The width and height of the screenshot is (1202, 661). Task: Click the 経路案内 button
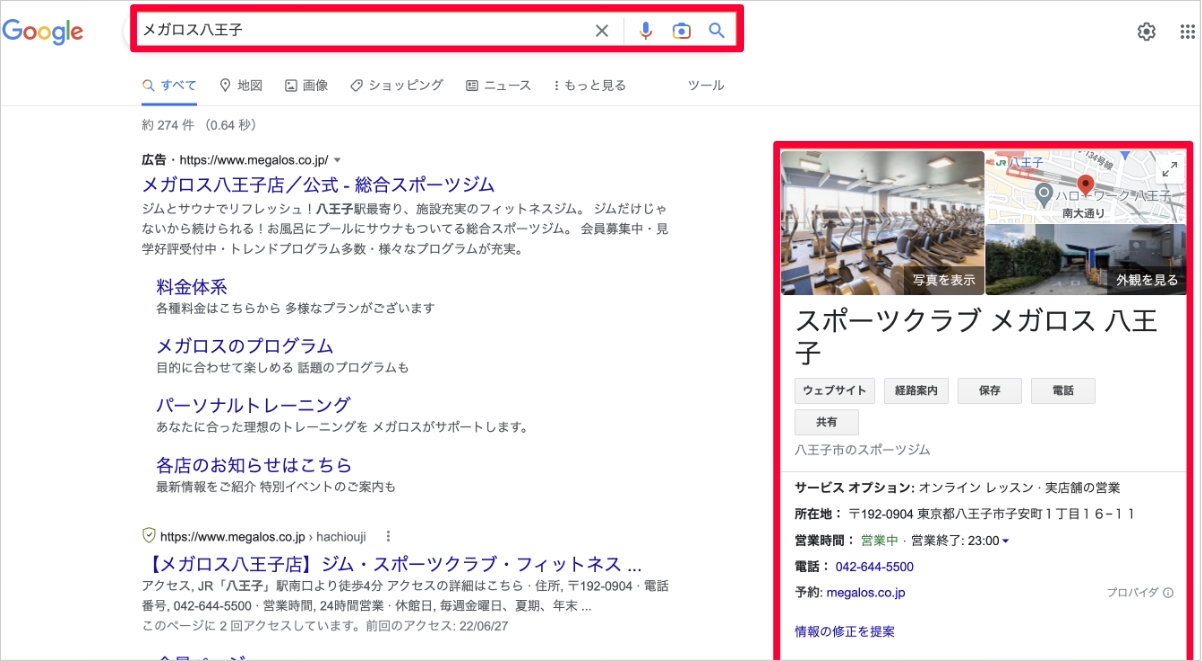coord(917,391)
